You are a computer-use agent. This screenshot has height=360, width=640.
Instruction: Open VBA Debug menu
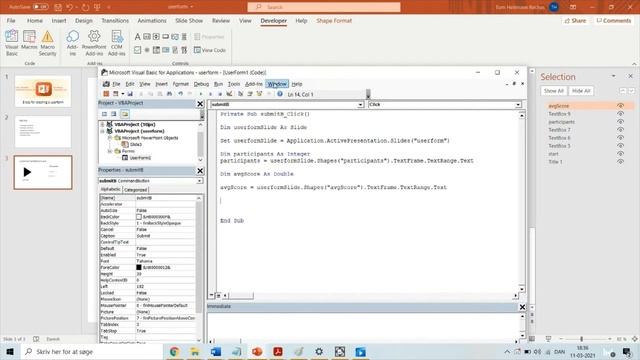click(x=201, y=84)
